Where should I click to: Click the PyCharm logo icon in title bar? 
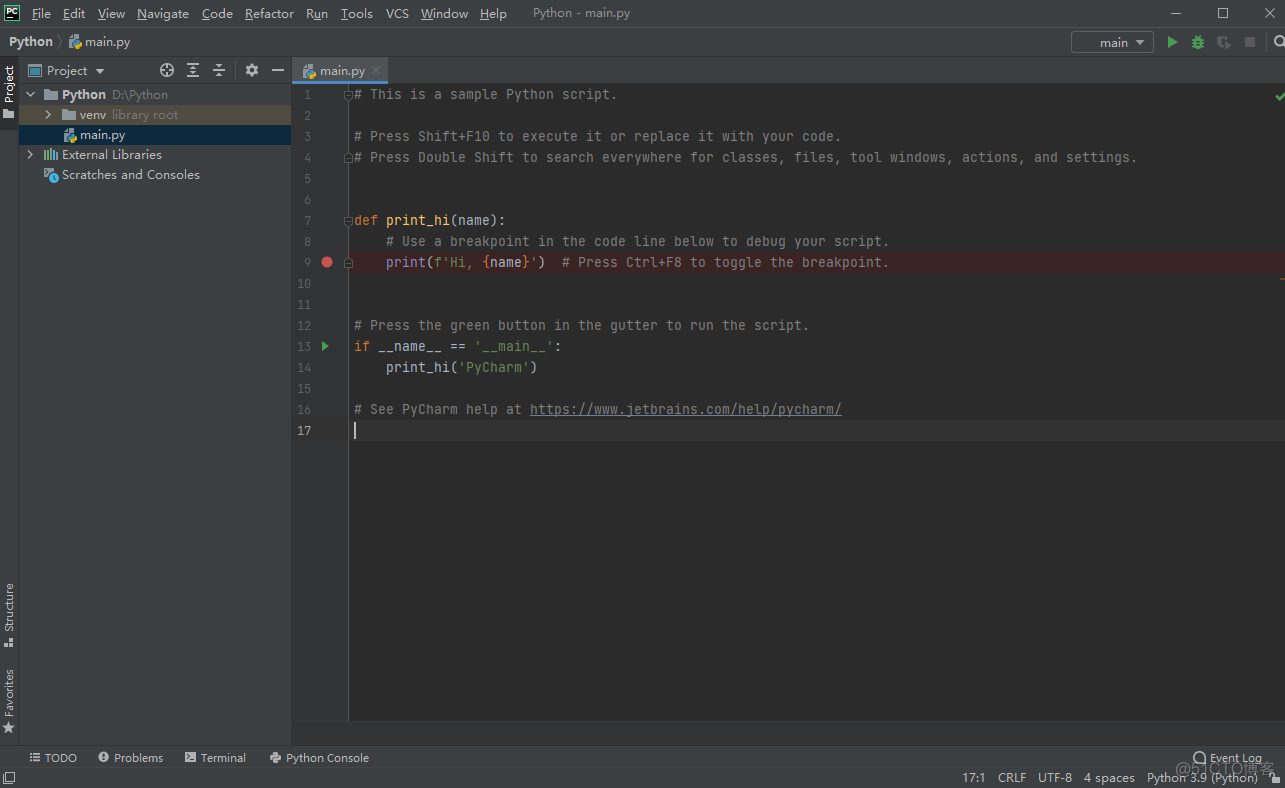point(12,13)
